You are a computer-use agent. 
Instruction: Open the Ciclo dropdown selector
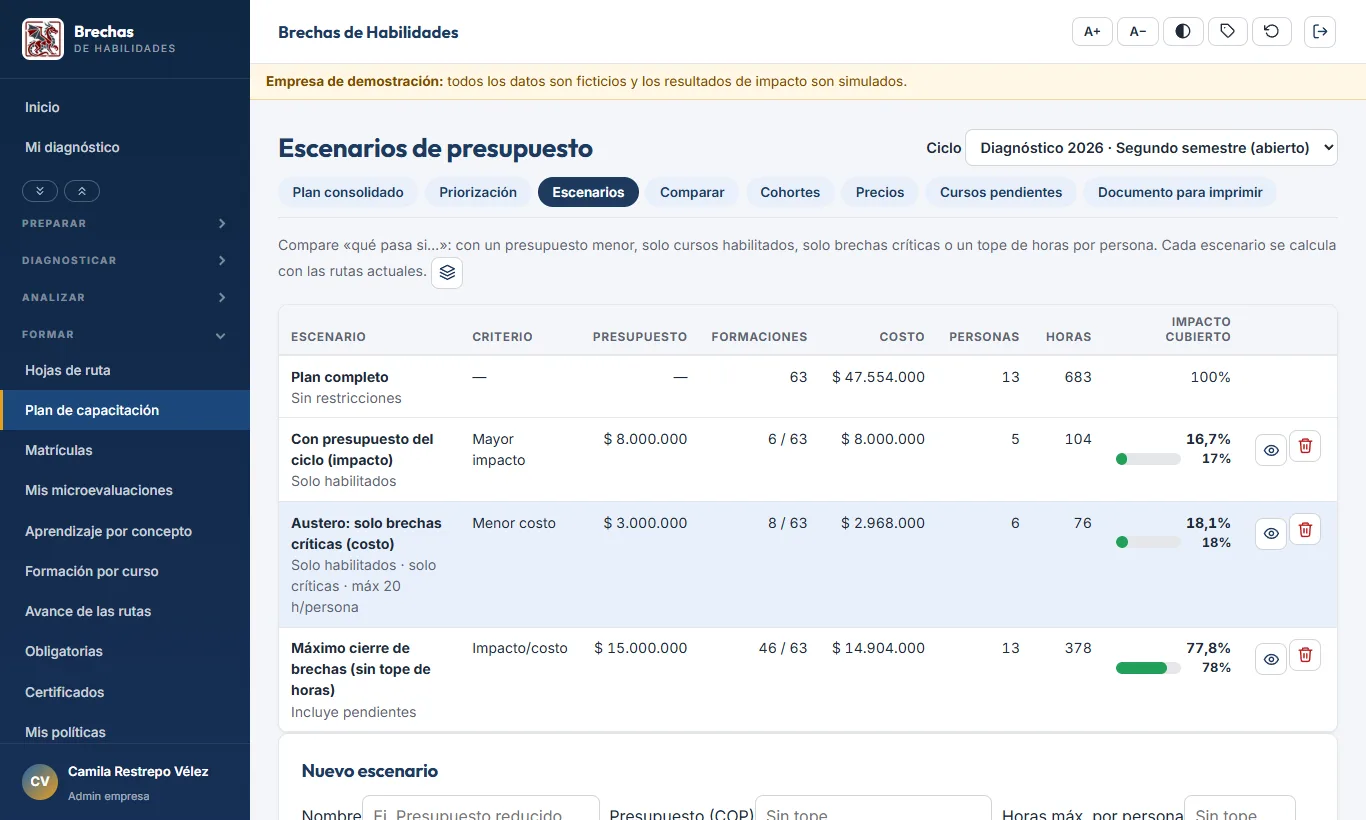pyautogui.click(x=1151, y=147)
